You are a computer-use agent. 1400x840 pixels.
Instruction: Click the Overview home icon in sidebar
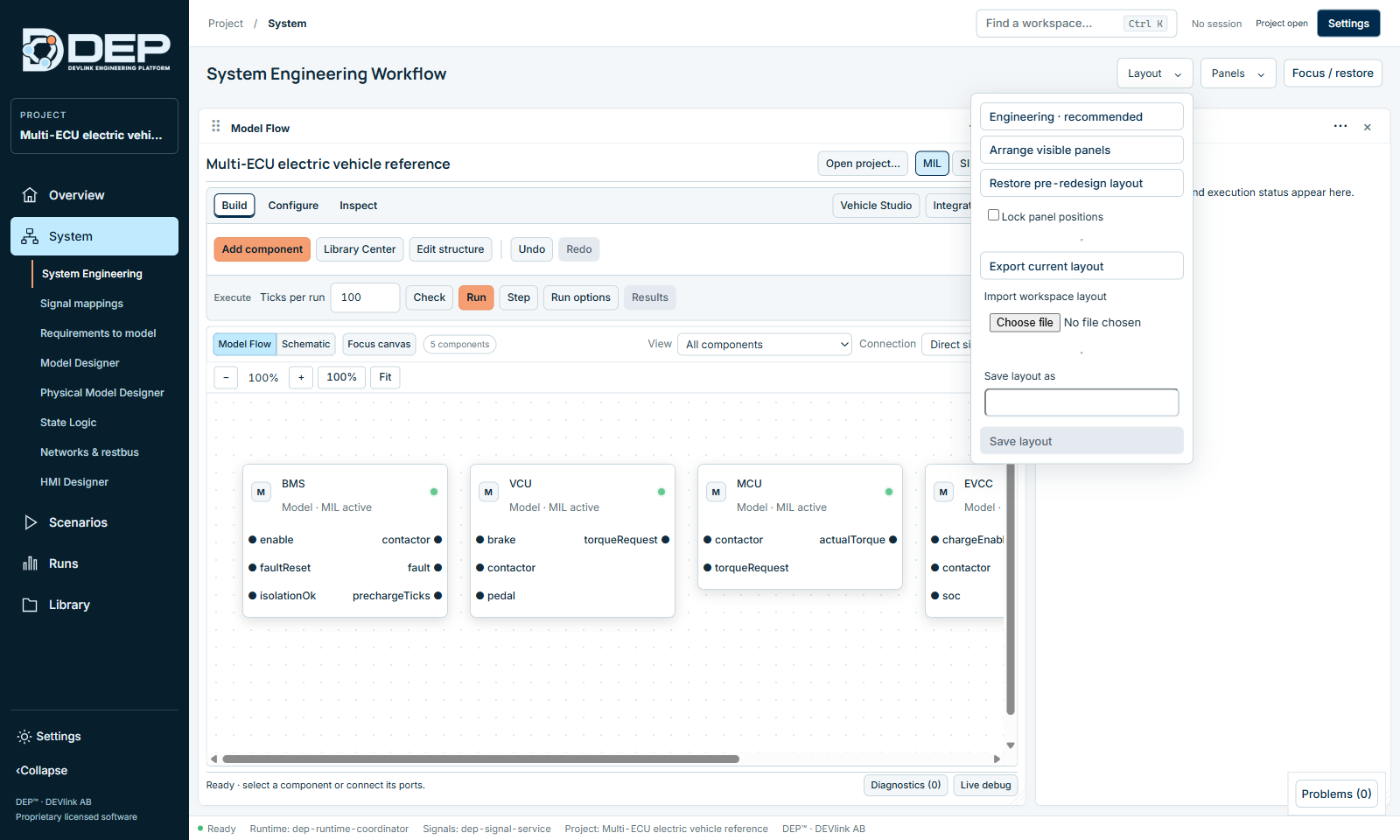click(x=30, y=195)
